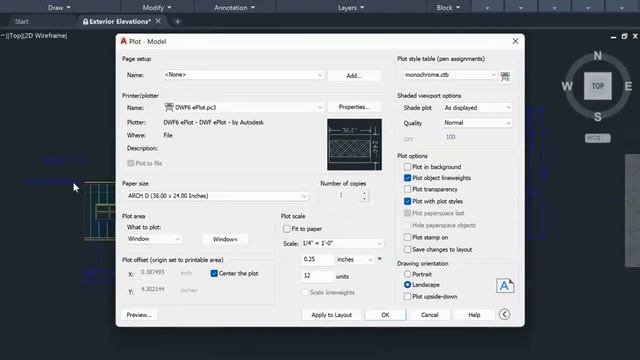This screenshot has height=360, width=640.
Task: Open the Quality dropdown
Action: pos(477,123)
